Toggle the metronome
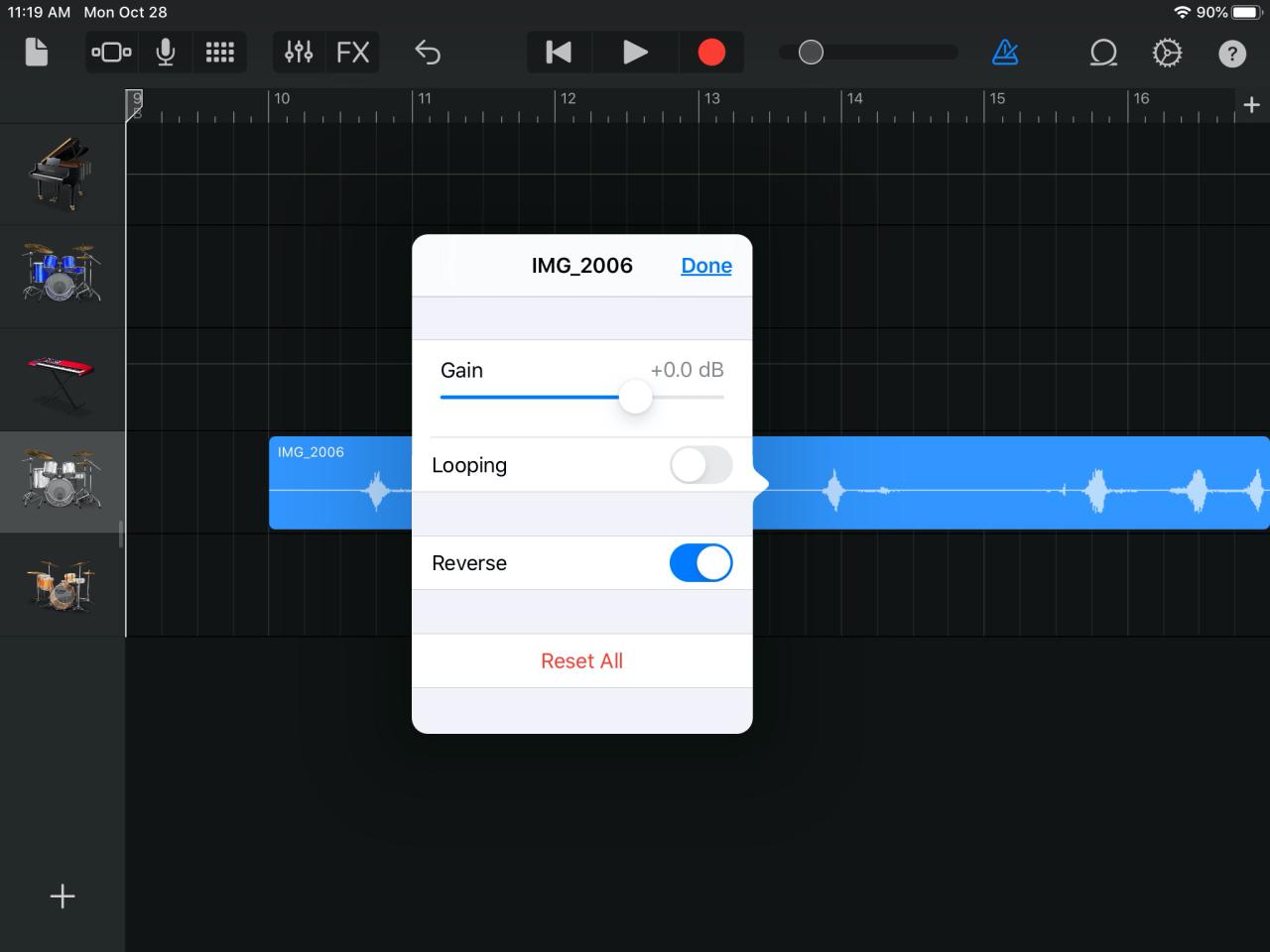 (1005, 52)
